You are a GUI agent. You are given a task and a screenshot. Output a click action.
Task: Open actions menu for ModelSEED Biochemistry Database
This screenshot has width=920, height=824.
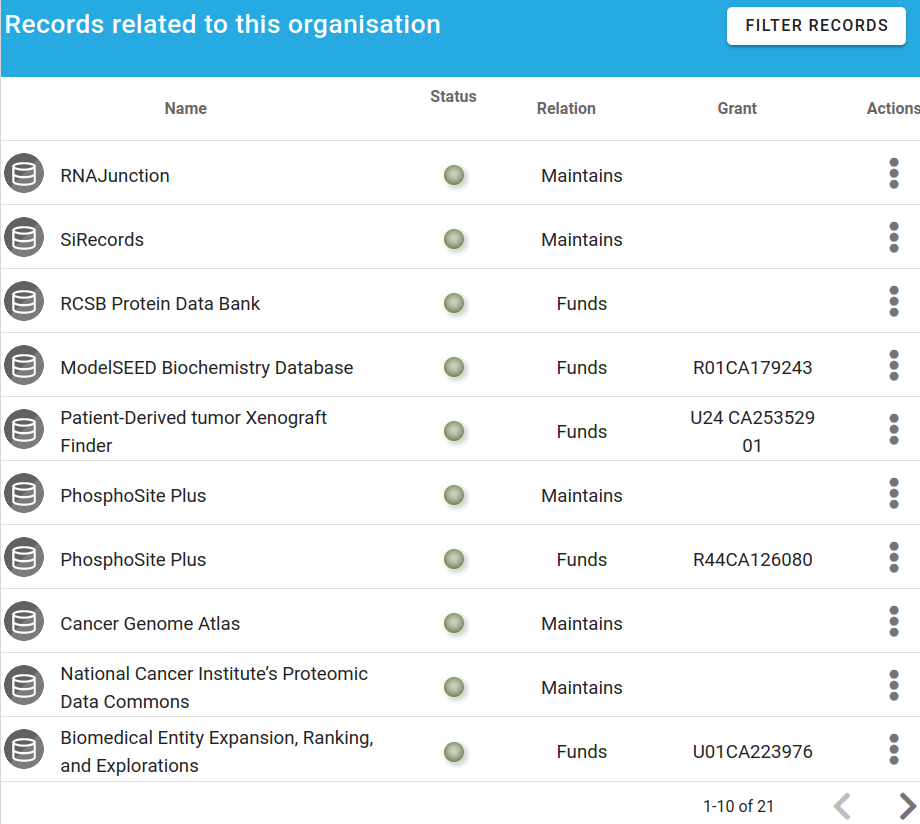(894, 365)
